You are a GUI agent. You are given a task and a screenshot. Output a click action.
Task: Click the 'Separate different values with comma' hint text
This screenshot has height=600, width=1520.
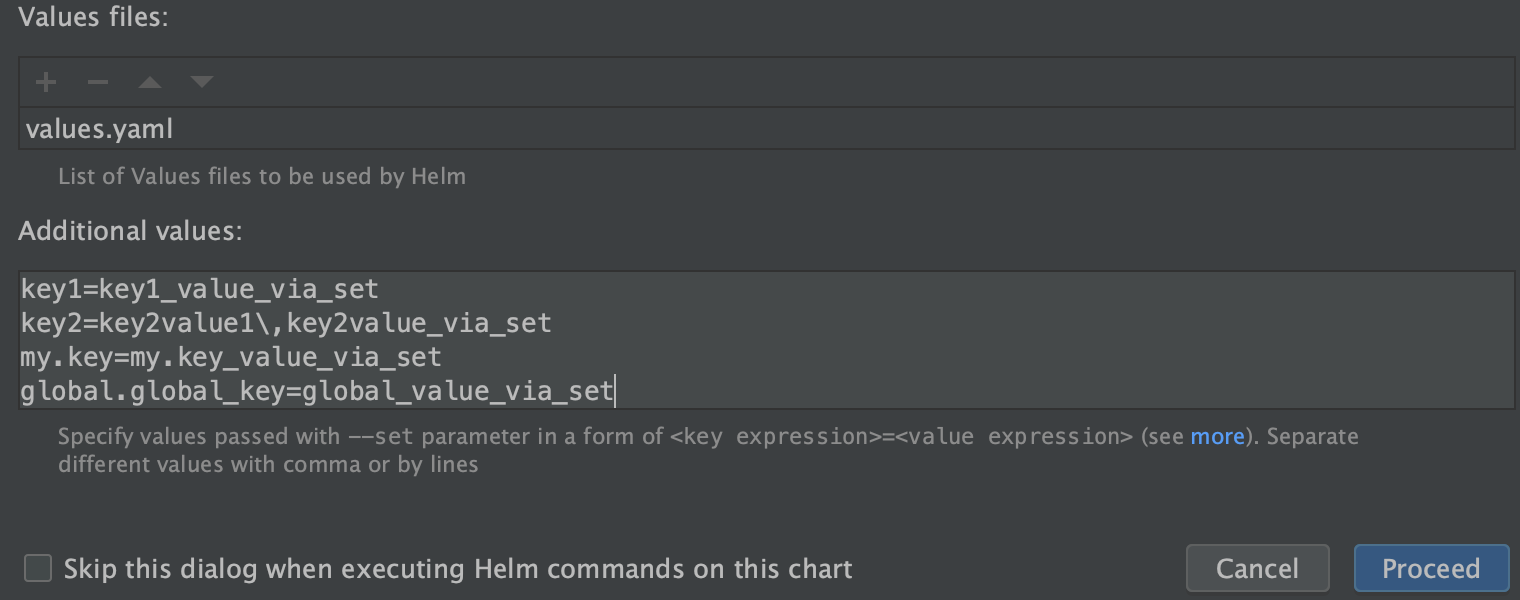coord(708,451)
